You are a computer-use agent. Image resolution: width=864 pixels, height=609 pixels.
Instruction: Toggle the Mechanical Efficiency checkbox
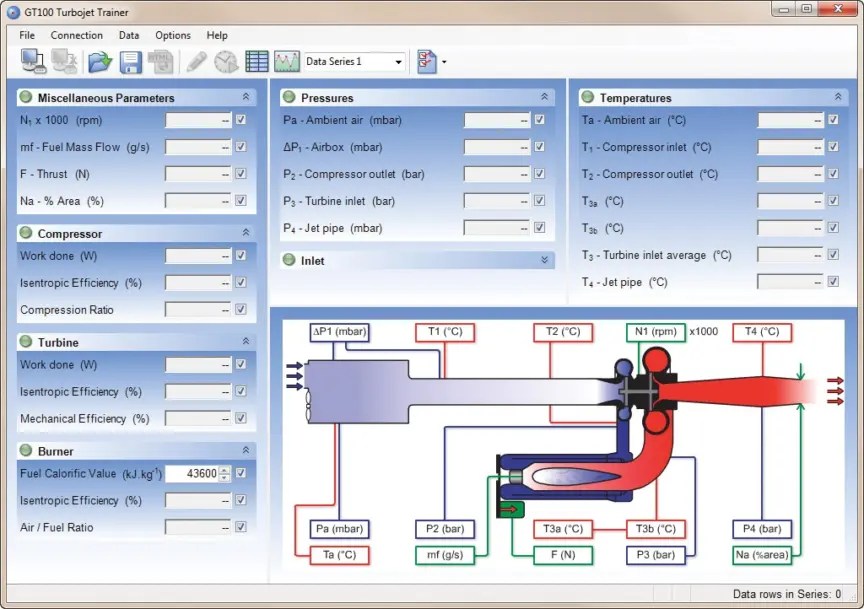coord(241,418)
